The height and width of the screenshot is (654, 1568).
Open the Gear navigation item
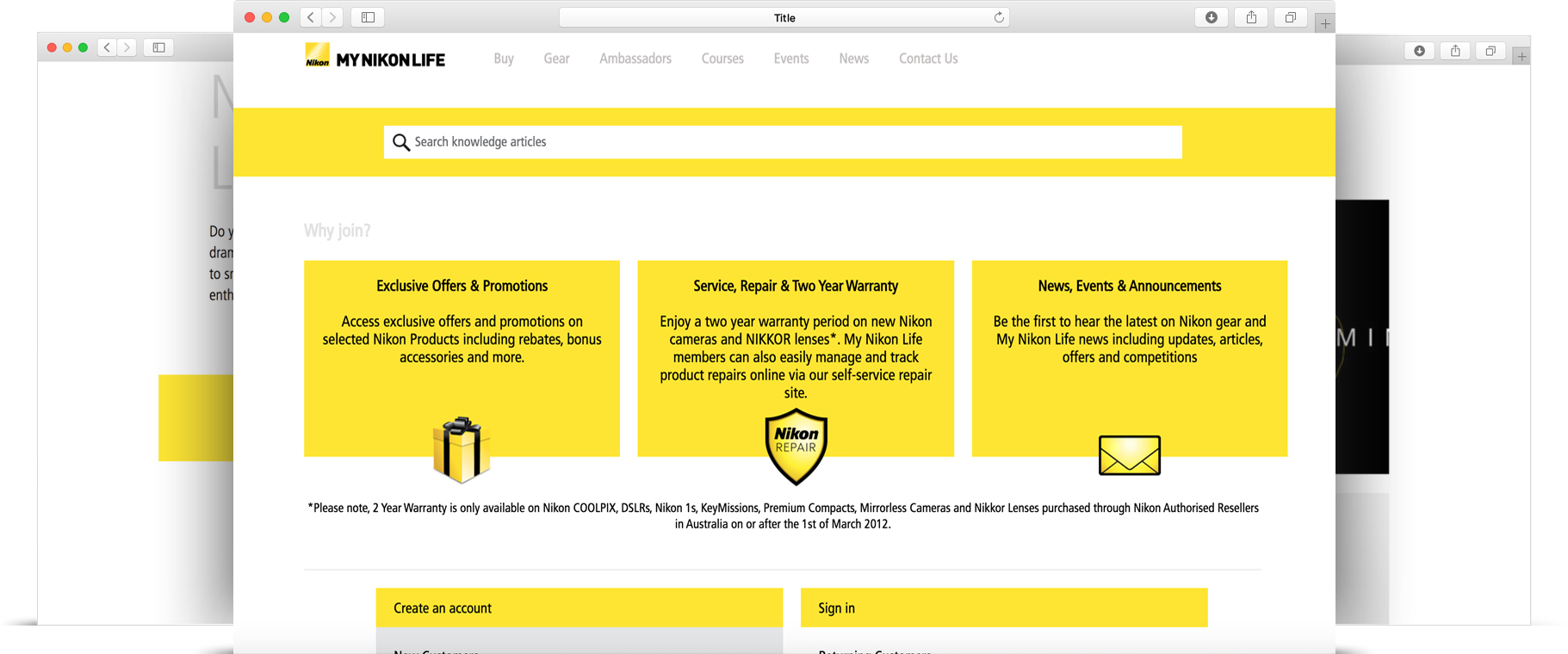(556, 59)
